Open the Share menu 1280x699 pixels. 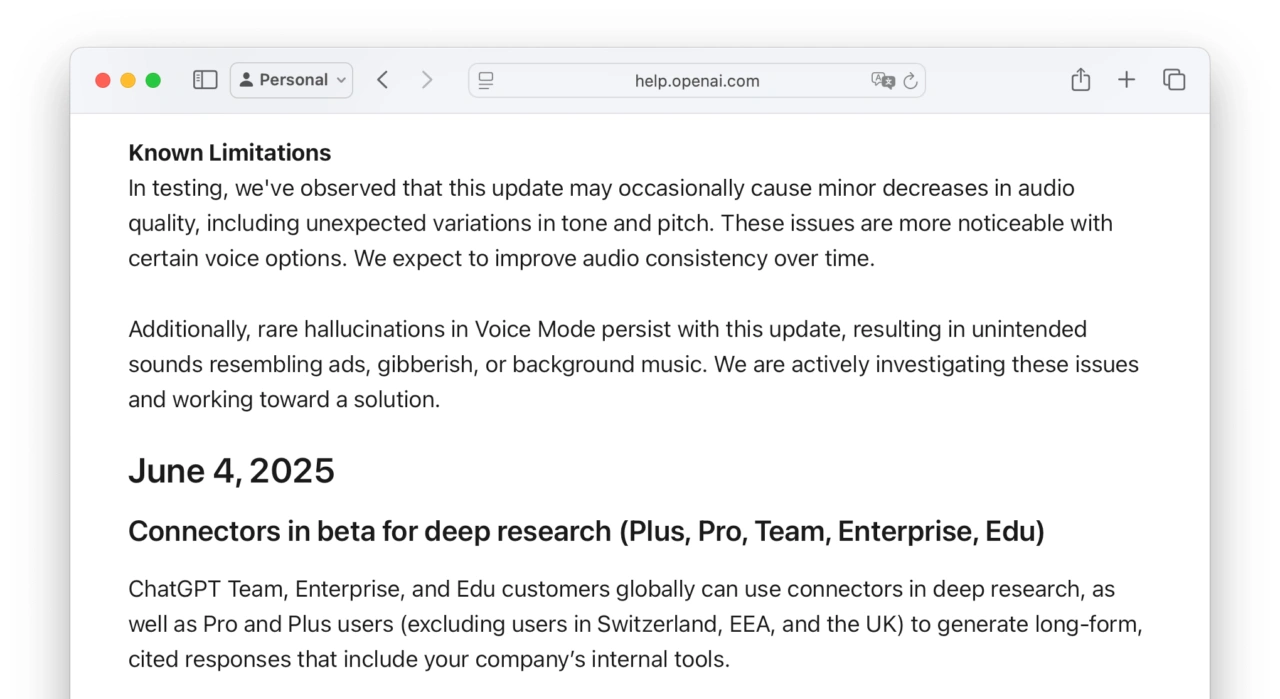click(1080, 80)
